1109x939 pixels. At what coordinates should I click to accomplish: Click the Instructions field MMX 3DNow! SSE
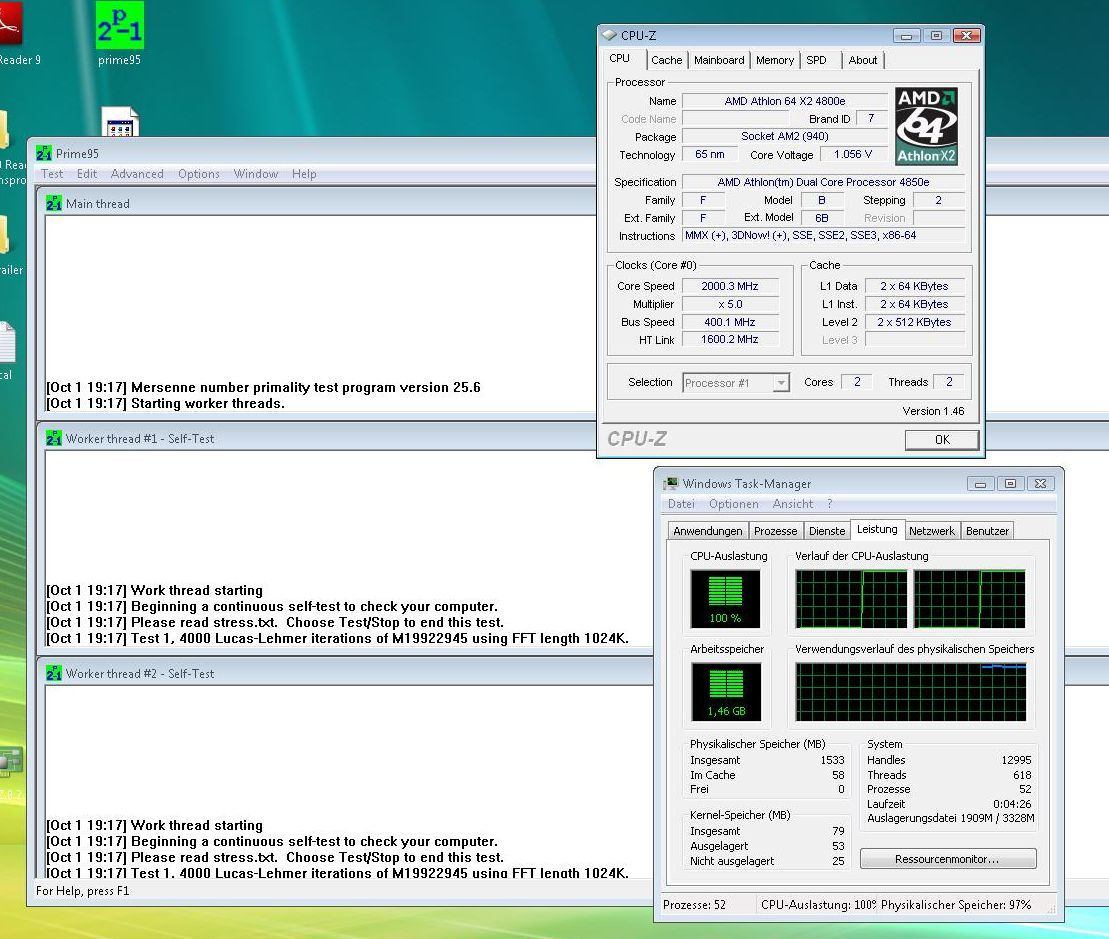point(823,235)
